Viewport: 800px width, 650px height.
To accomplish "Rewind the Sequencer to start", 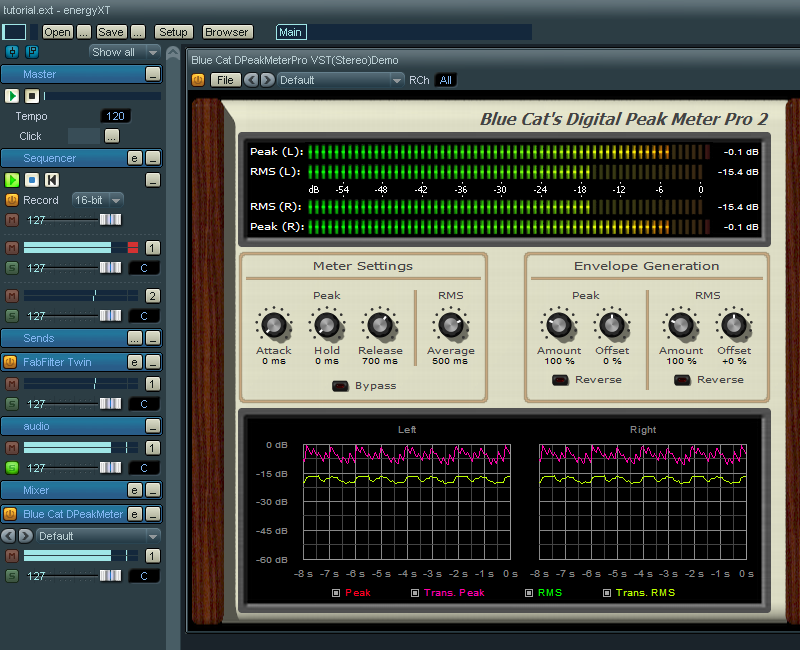I will point(52,180).
